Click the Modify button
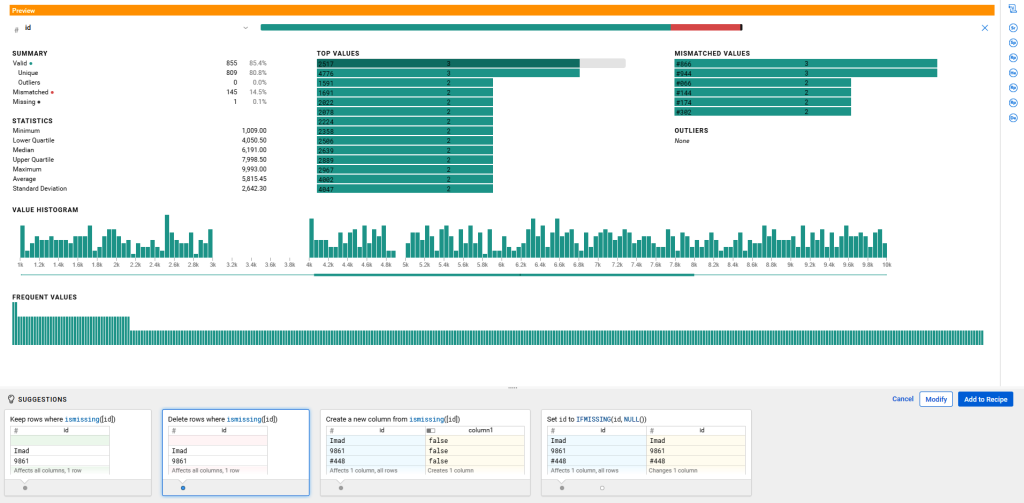Viewport: 1024px width, 503px height. 935,399
